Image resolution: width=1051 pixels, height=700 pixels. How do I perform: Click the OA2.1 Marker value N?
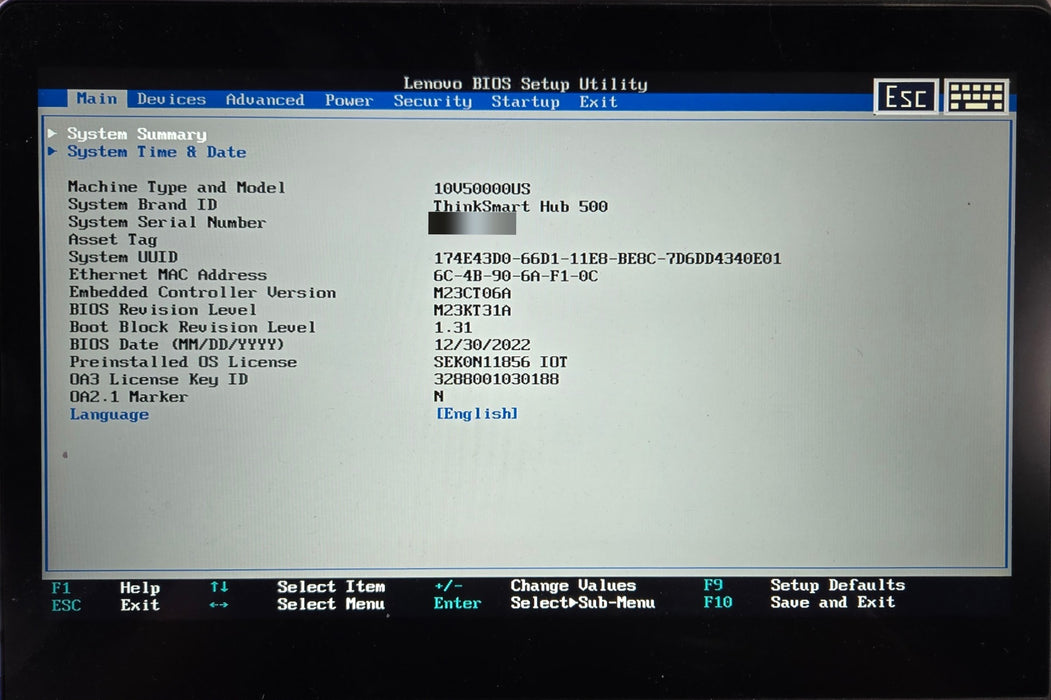[438, 396]
